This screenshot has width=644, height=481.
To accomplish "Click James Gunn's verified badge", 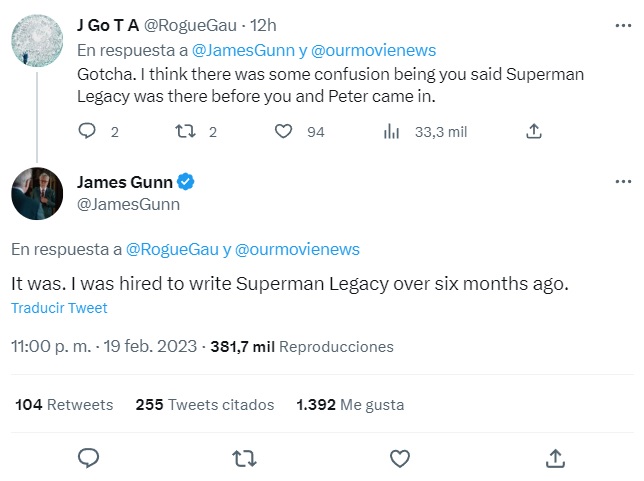I will click(x=186, y=182).
